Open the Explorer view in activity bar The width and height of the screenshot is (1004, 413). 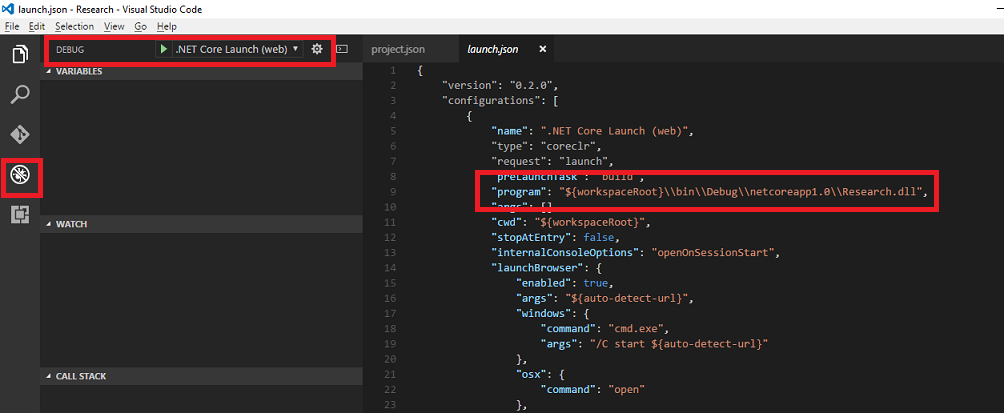tap(20, 54)
